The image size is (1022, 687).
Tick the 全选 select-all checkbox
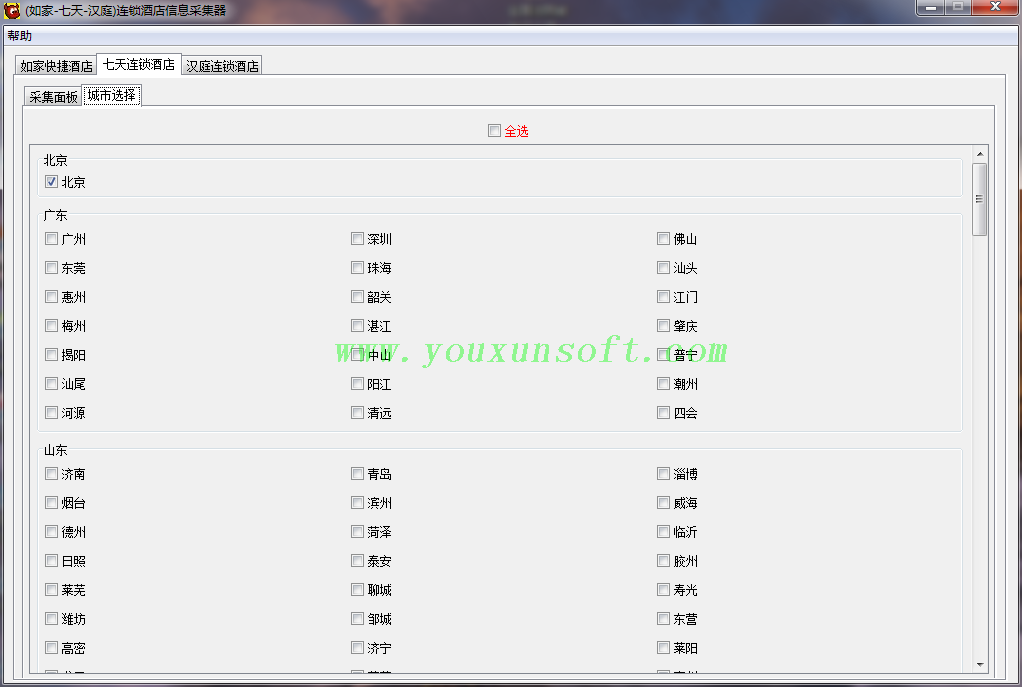click(x=494, y=131)
